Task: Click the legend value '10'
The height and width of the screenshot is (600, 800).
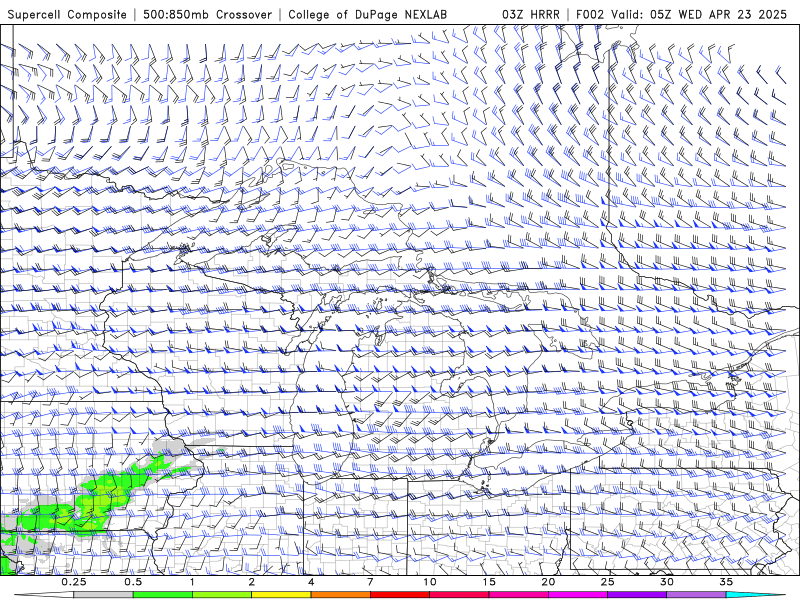Action: [x=430, y=582]
